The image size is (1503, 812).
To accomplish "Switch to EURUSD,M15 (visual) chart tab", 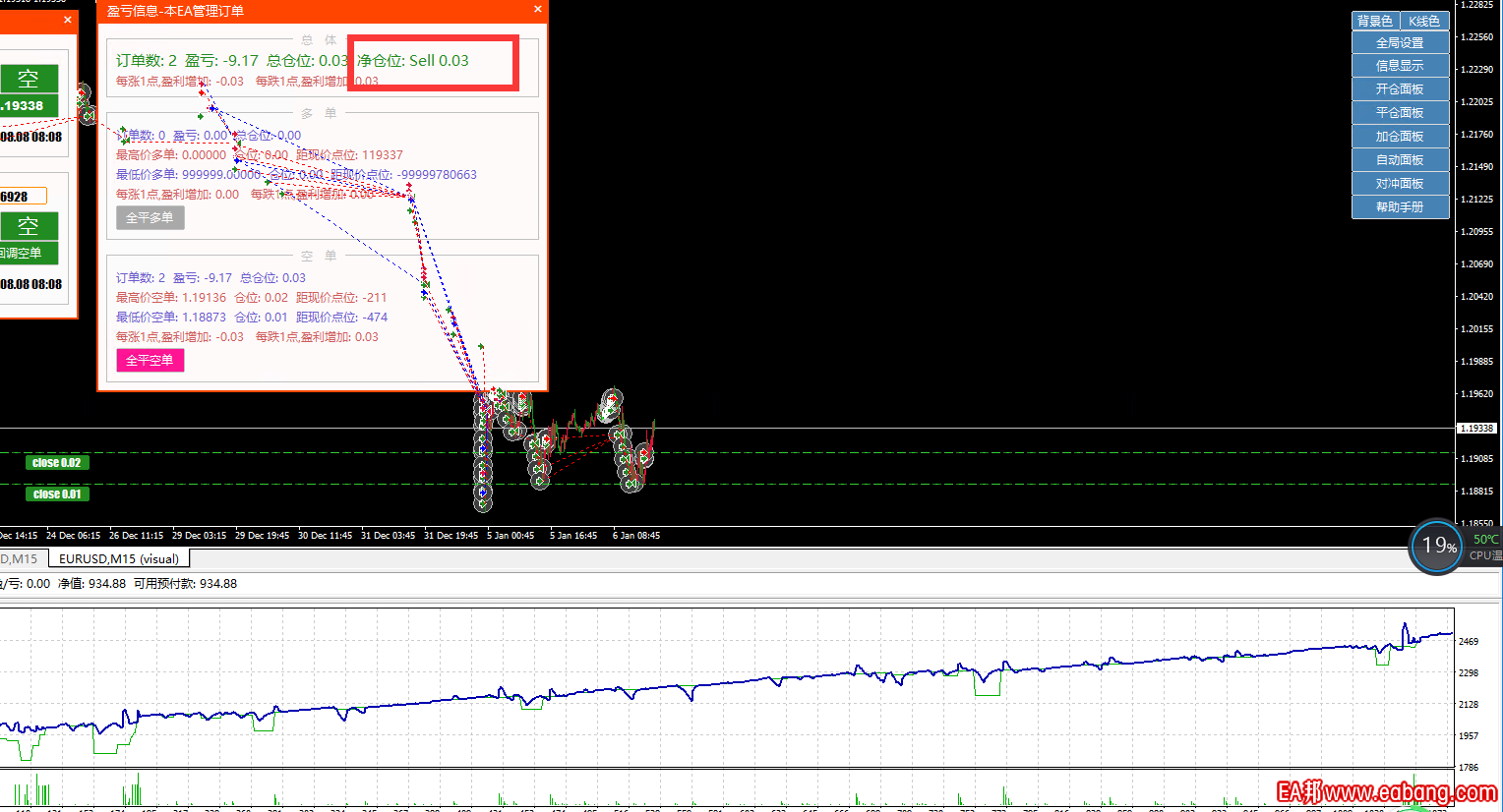I will (119, 559).
